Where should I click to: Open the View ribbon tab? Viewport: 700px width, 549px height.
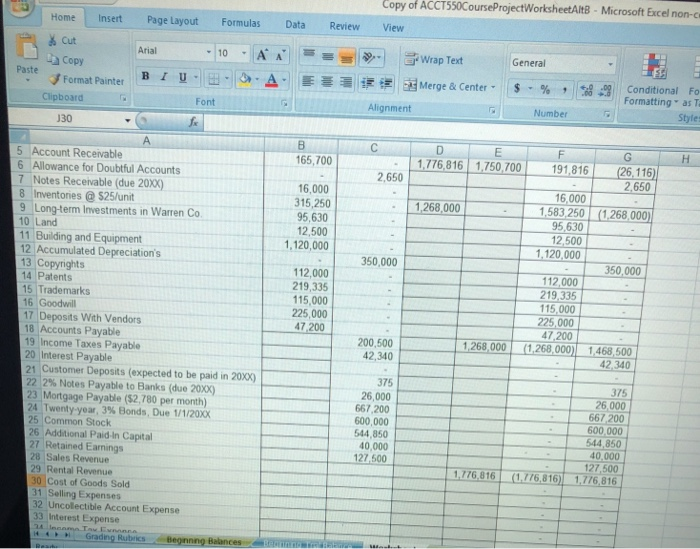click(x=393, y=28)
